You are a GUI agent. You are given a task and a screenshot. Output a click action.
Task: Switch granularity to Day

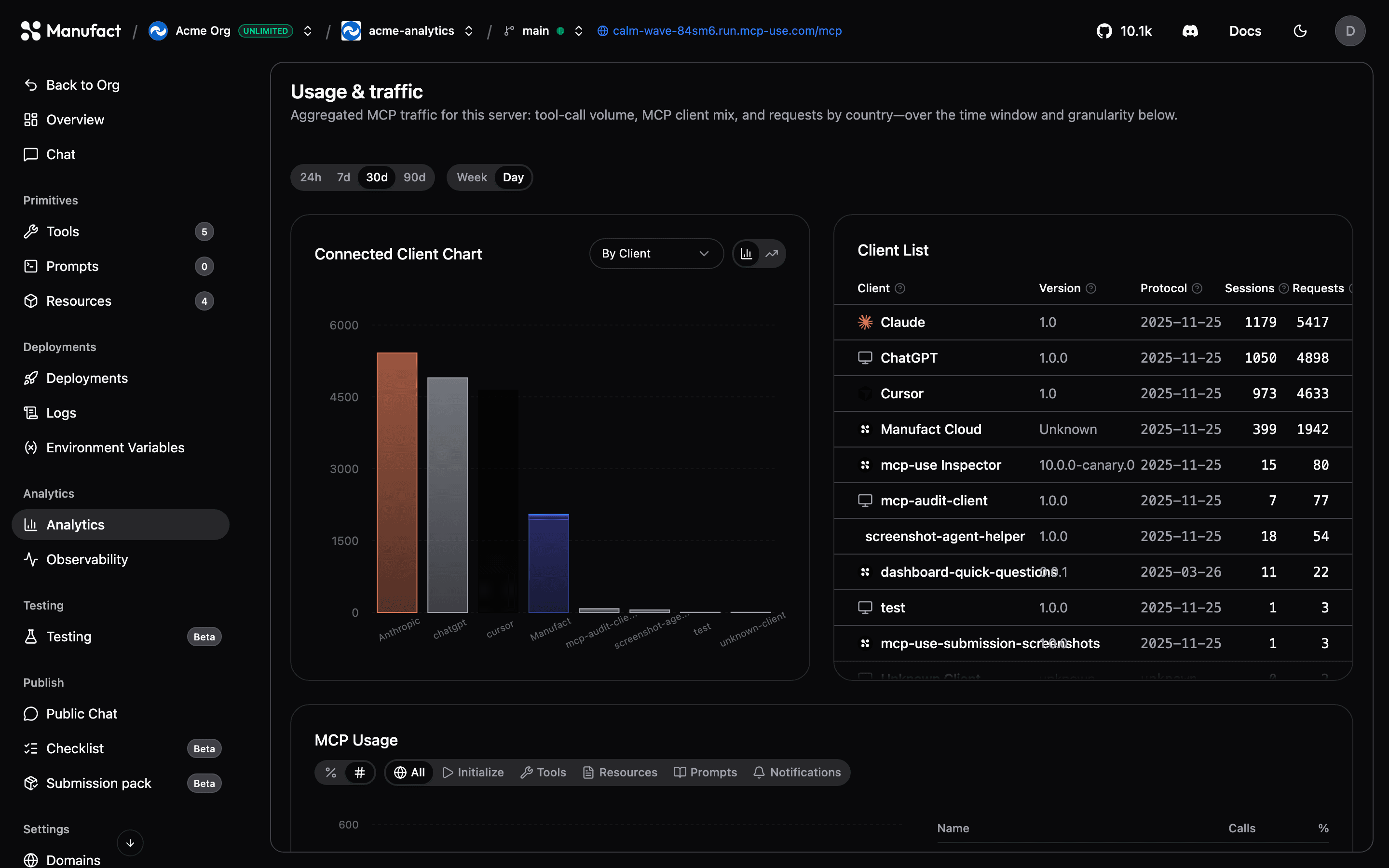[513, 177]
